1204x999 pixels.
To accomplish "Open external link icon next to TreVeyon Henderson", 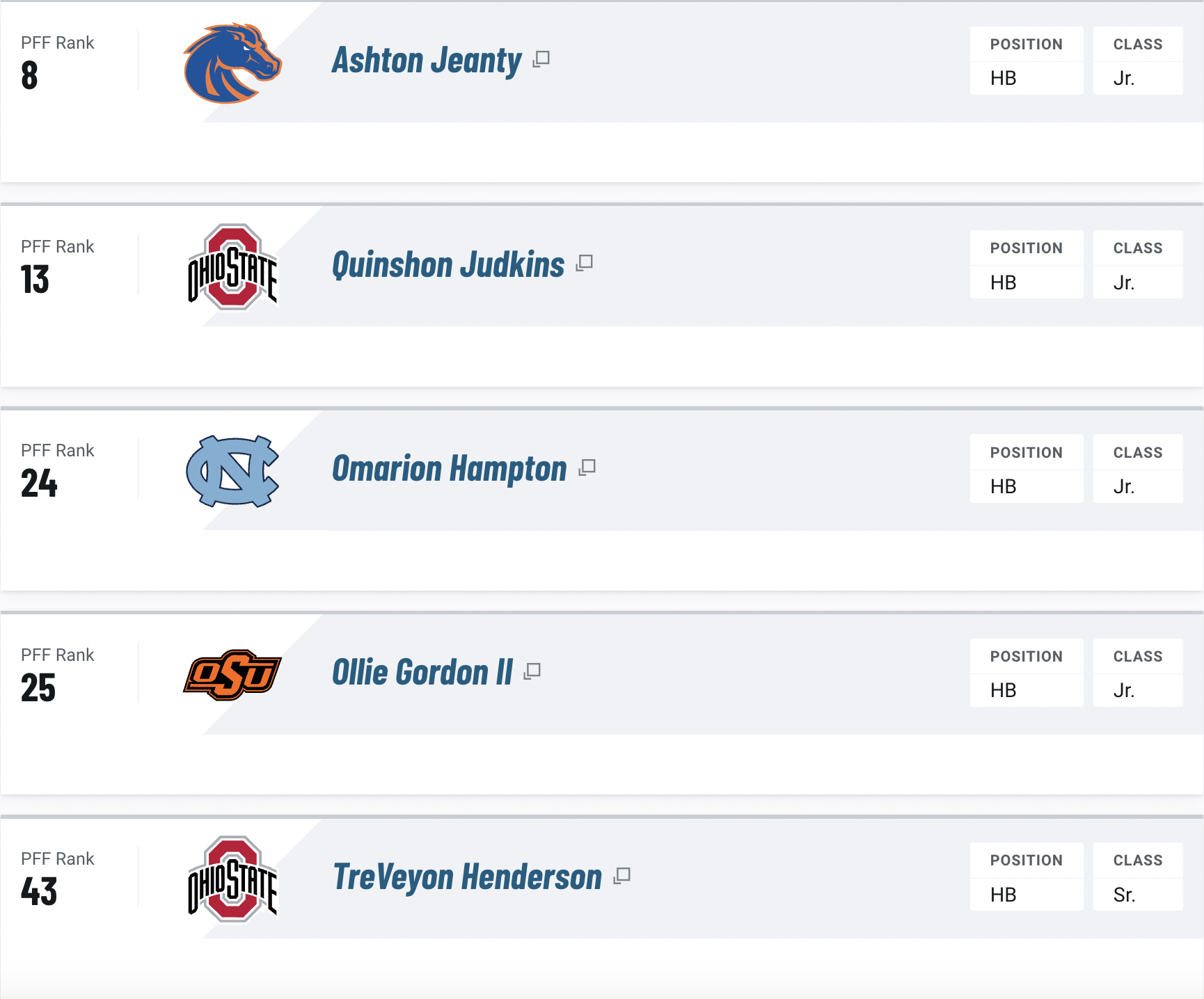I will pyautogui.click(x=621, y=876).
